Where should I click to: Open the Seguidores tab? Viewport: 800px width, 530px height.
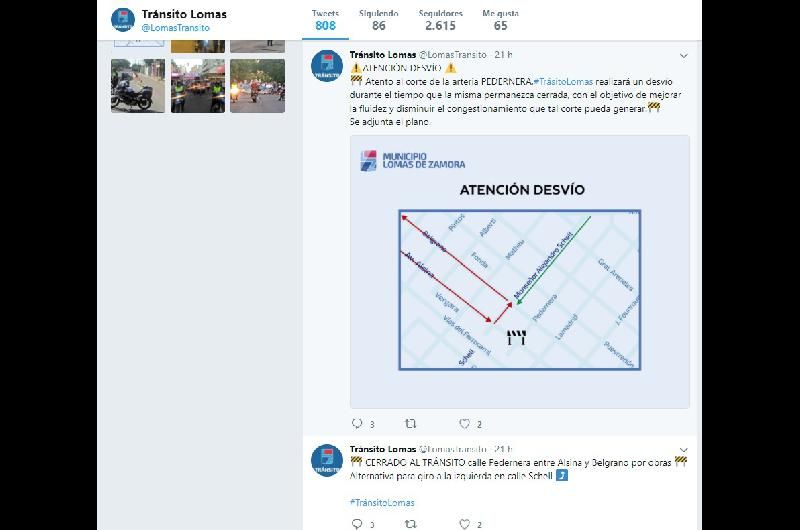pyautogui.click(x=439, y=20)
